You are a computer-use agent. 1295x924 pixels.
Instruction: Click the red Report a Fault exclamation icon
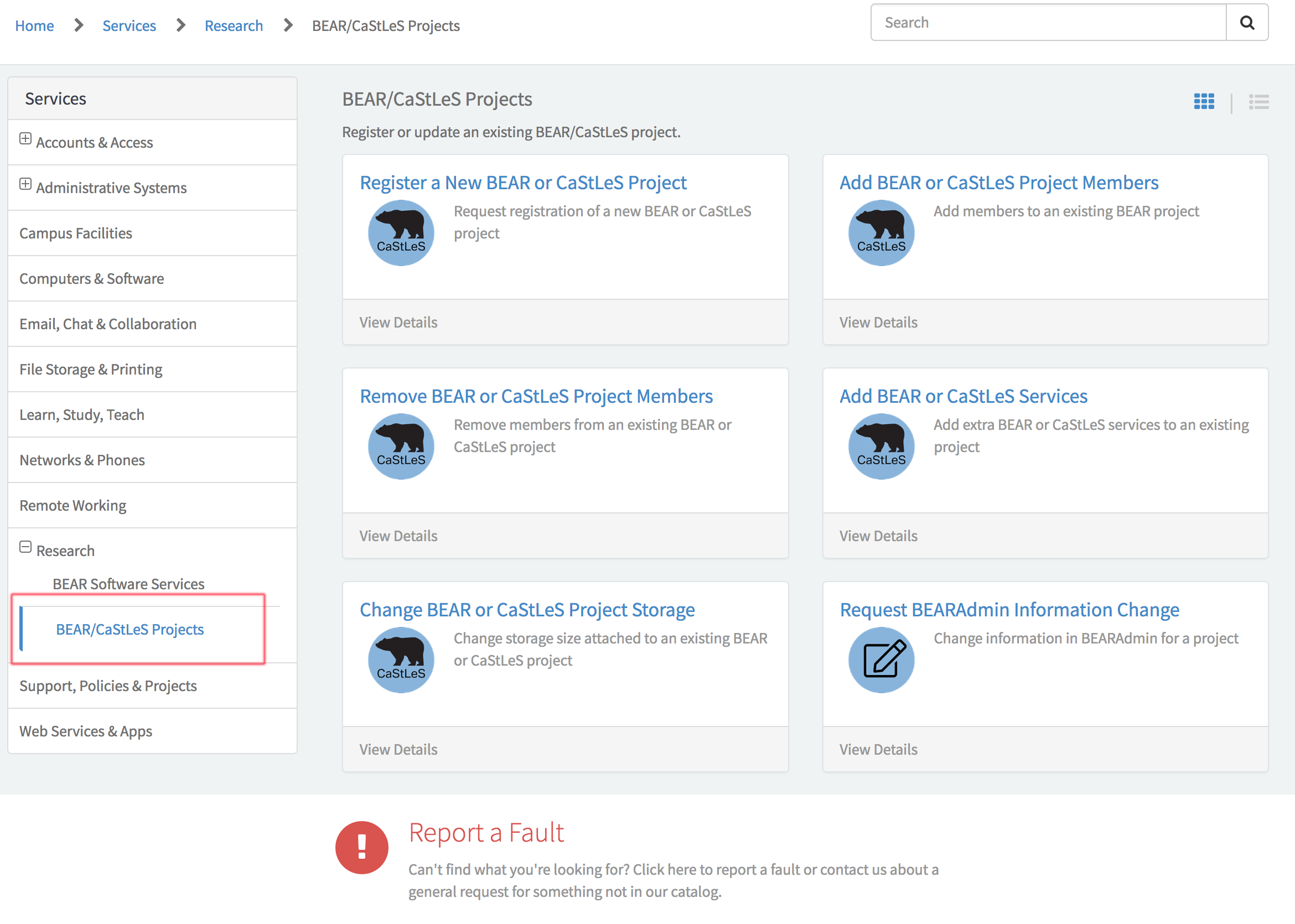(362, 847)
